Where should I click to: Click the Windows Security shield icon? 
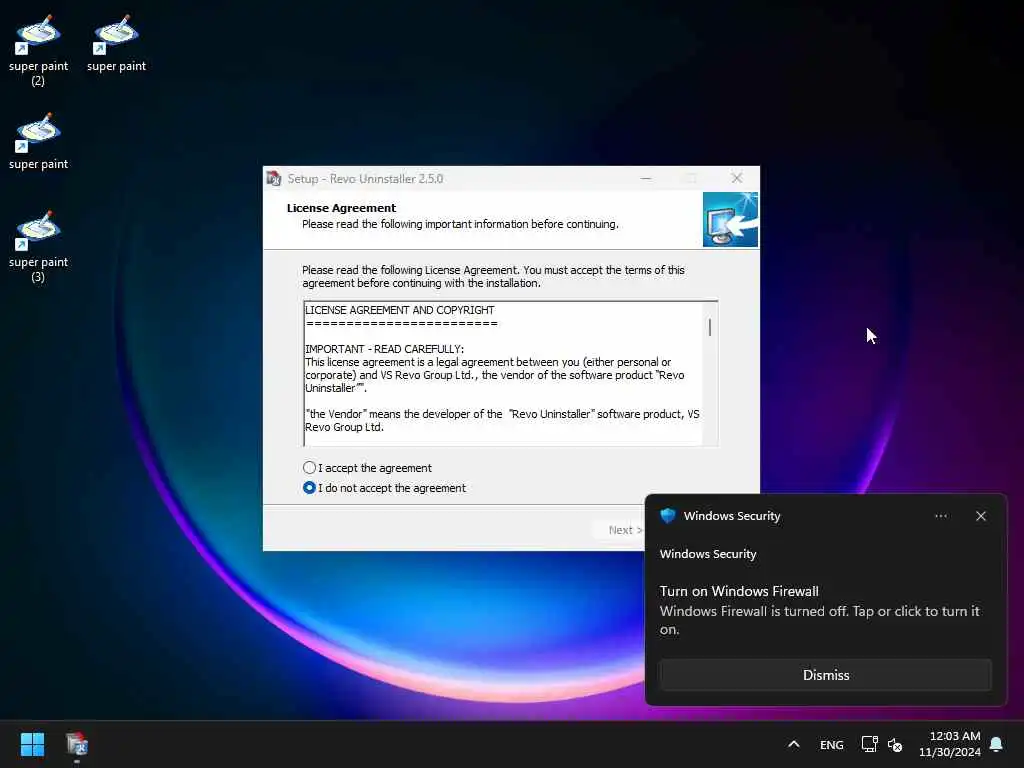pos(667,516)
